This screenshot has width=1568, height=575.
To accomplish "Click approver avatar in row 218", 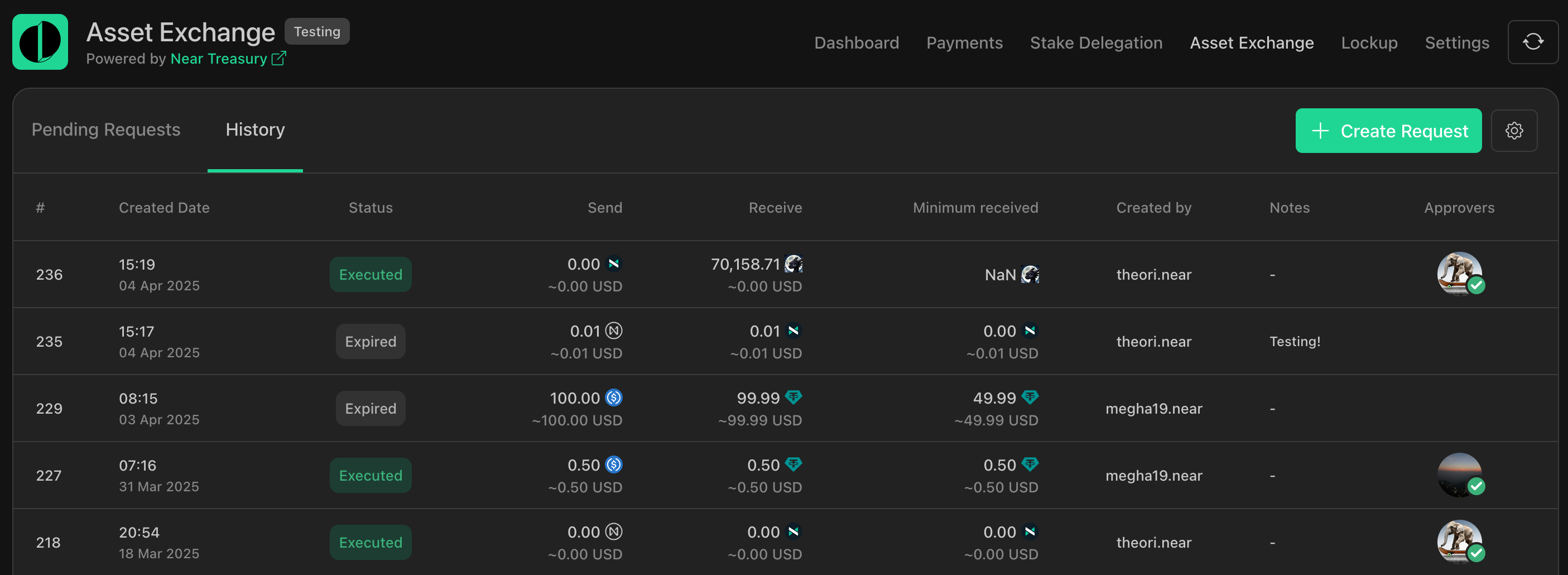I will tap(1459, 542).
